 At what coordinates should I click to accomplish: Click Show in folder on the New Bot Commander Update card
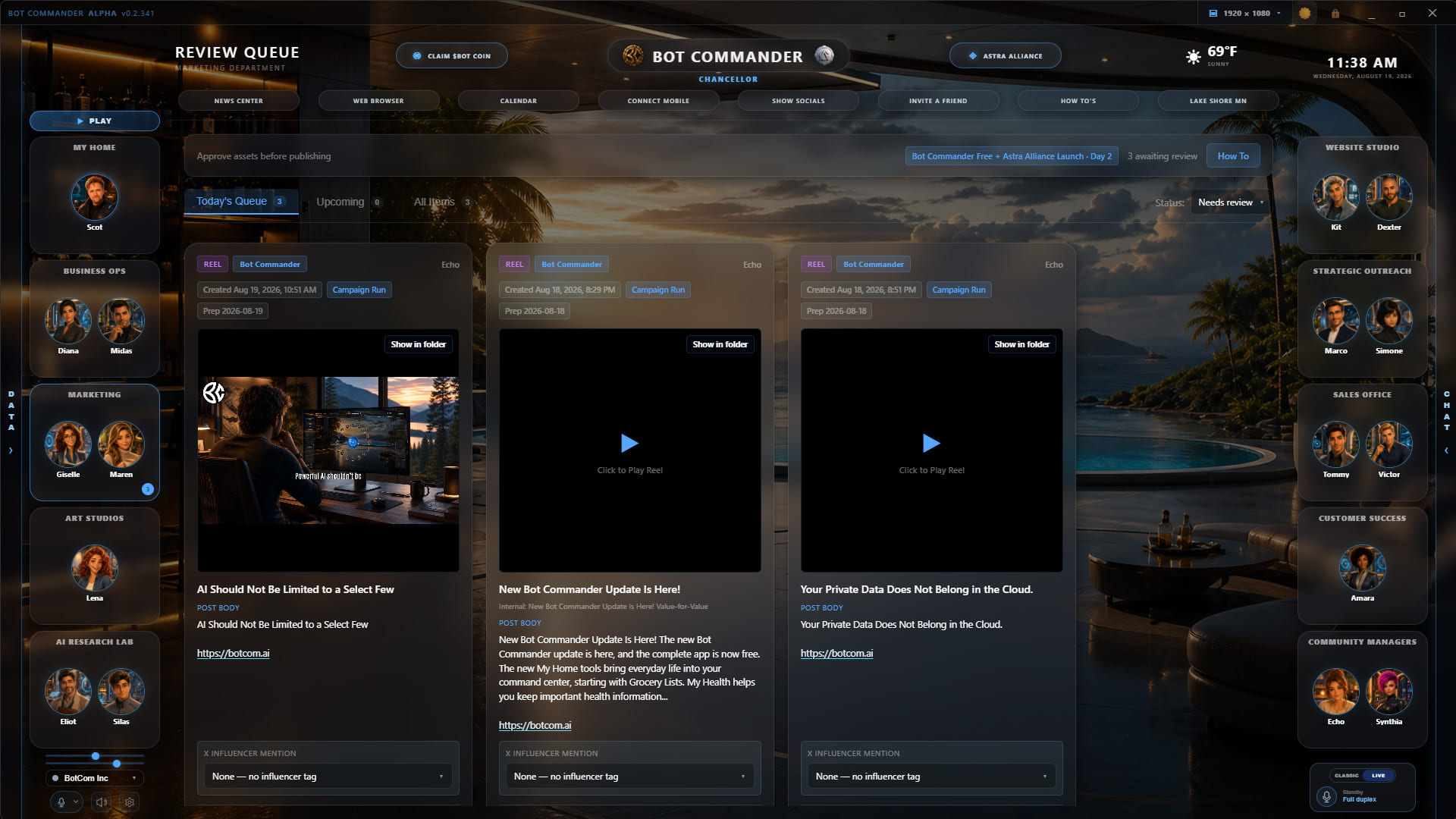click(720, 344)
